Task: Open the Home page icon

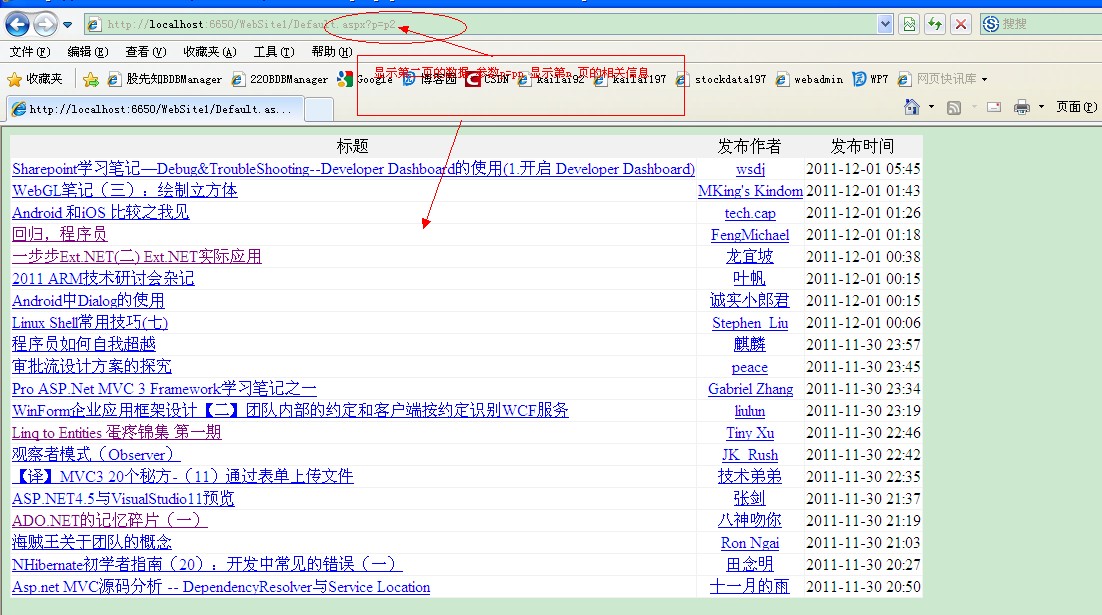Action: tap(911, 107)
